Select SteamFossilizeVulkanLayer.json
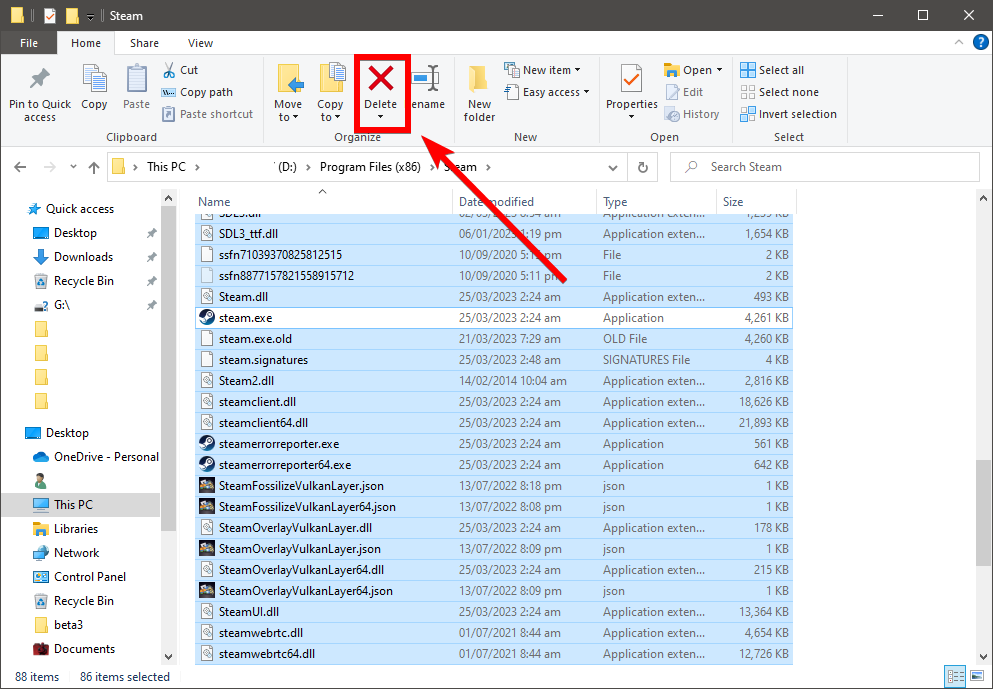 [494, 486]
